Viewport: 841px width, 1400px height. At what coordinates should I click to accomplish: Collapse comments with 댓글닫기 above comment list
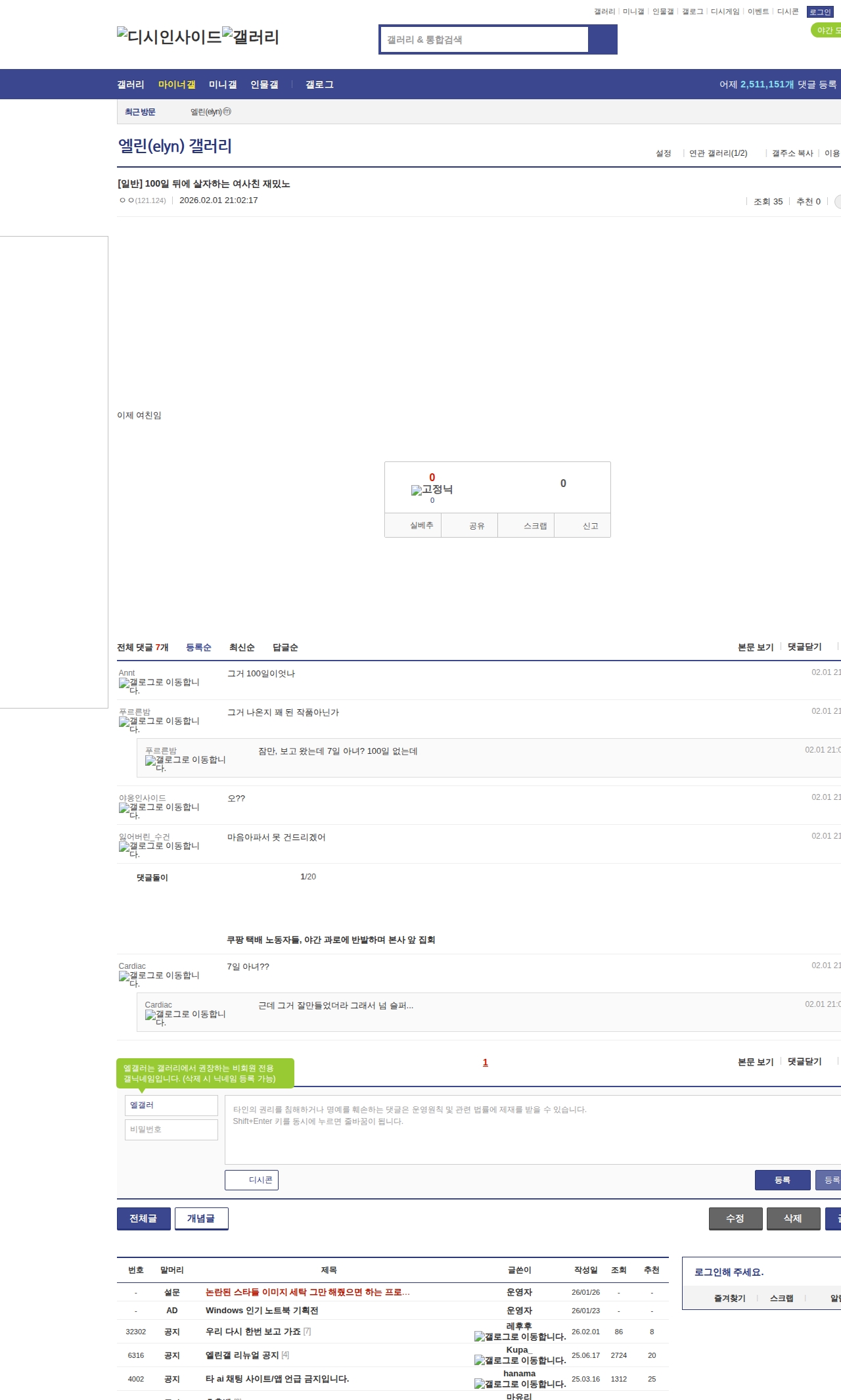coord(804,647)
